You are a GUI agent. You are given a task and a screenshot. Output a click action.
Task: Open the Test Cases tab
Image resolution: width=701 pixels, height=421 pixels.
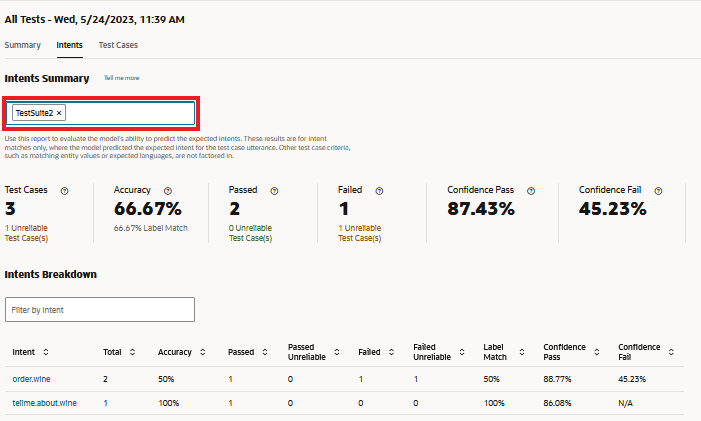click(118, 45)
